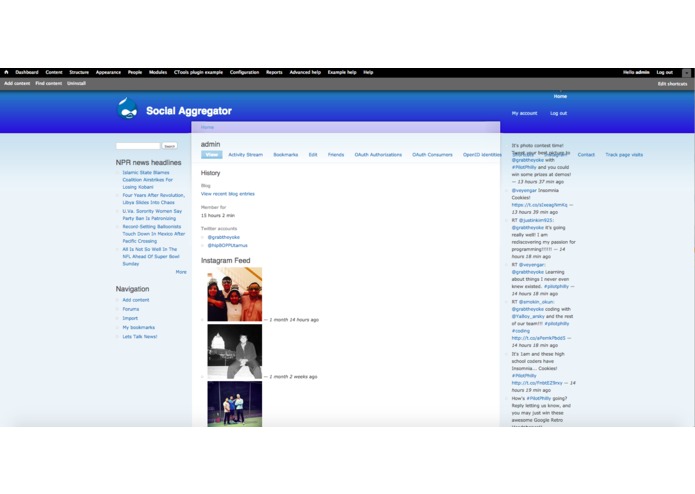
Task: Click Log out in black admin toolbar
Action: point(664,72)
